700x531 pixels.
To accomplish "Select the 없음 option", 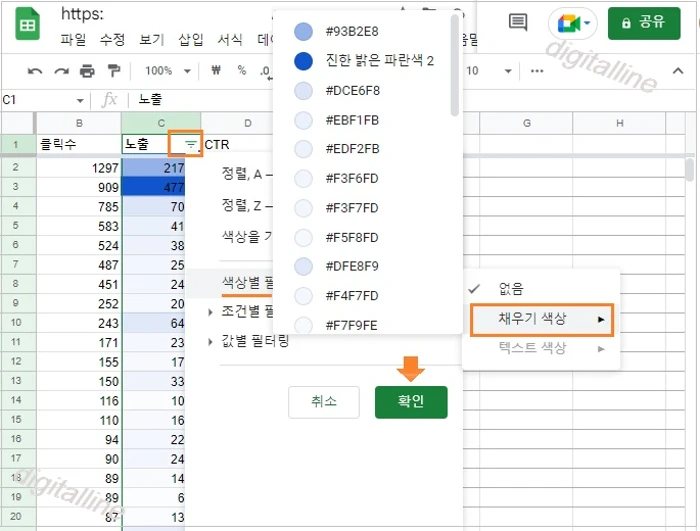I will click(x=542, y=289).
